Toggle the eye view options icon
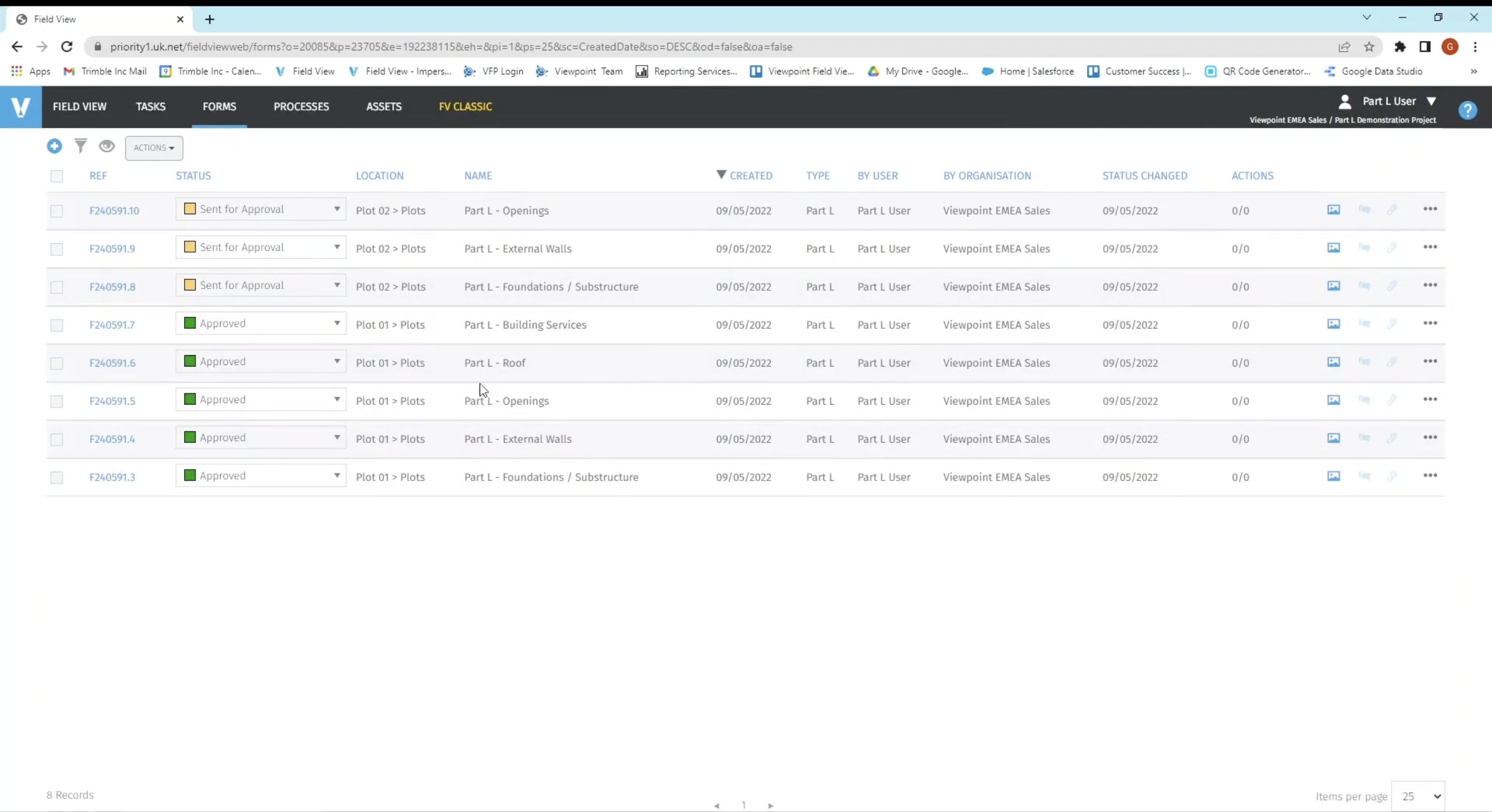This screenshot has width=1492, height=812. 107,146
